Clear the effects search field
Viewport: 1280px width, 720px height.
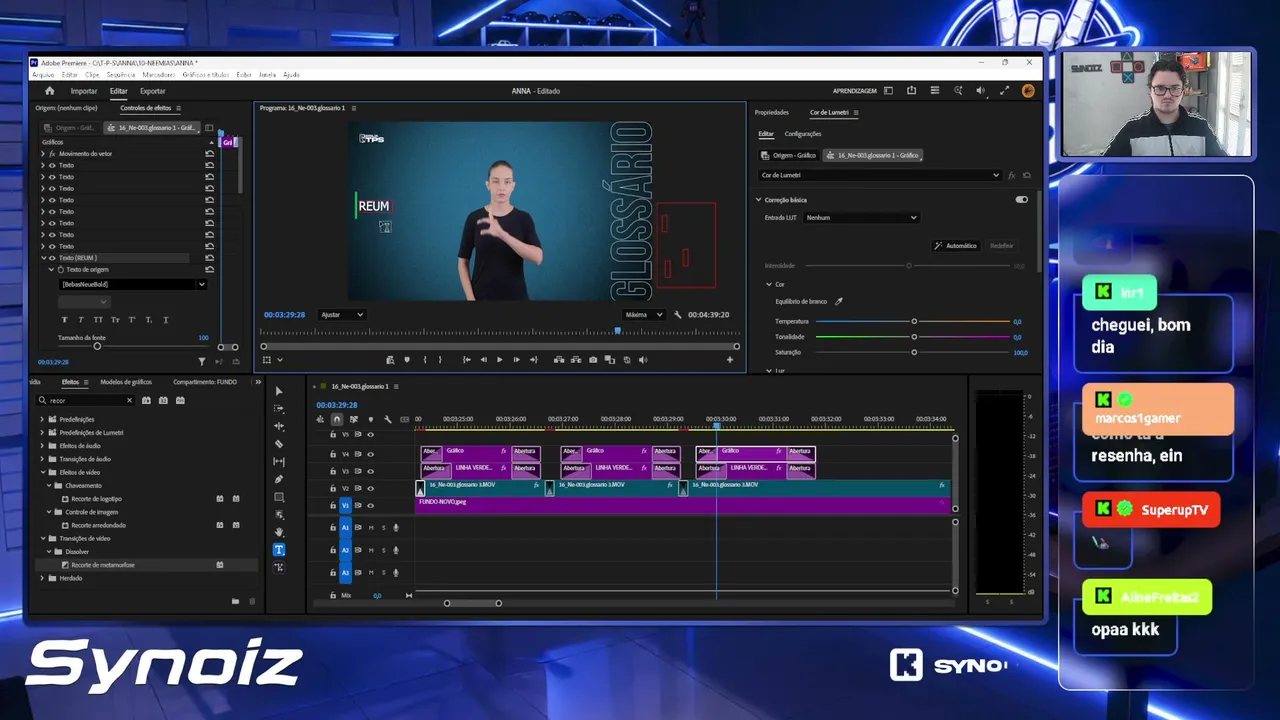point(129,400)
